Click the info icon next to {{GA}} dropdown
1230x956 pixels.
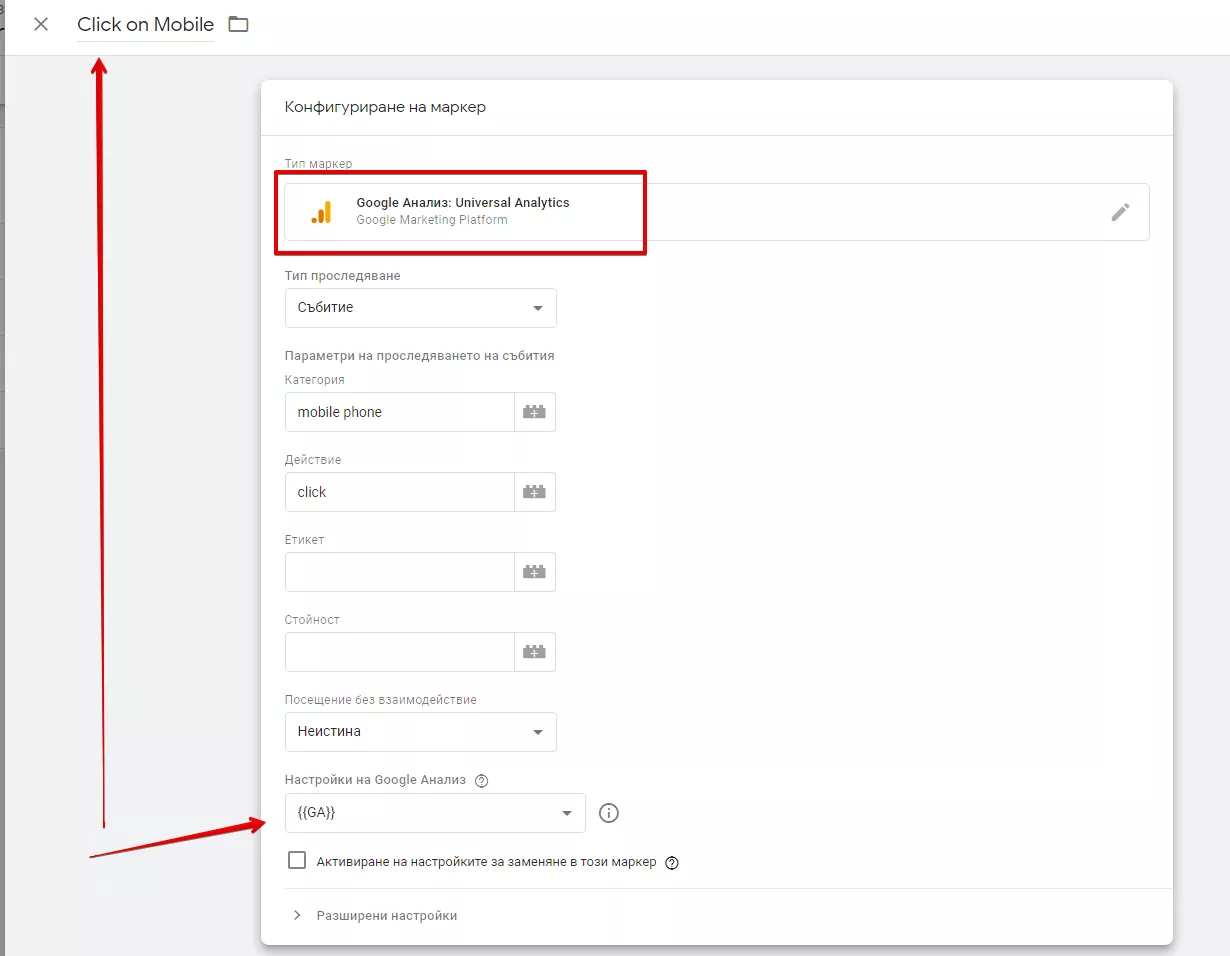click(x=609, y=813)
